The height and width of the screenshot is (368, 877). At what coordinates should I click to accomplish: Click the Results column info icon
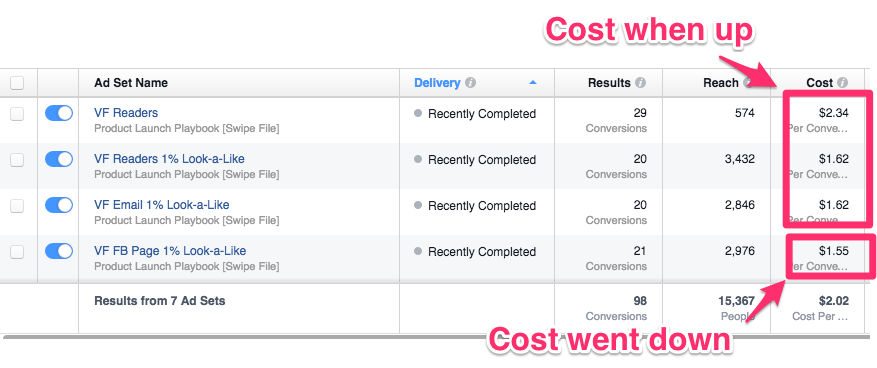tap(640, 83)
